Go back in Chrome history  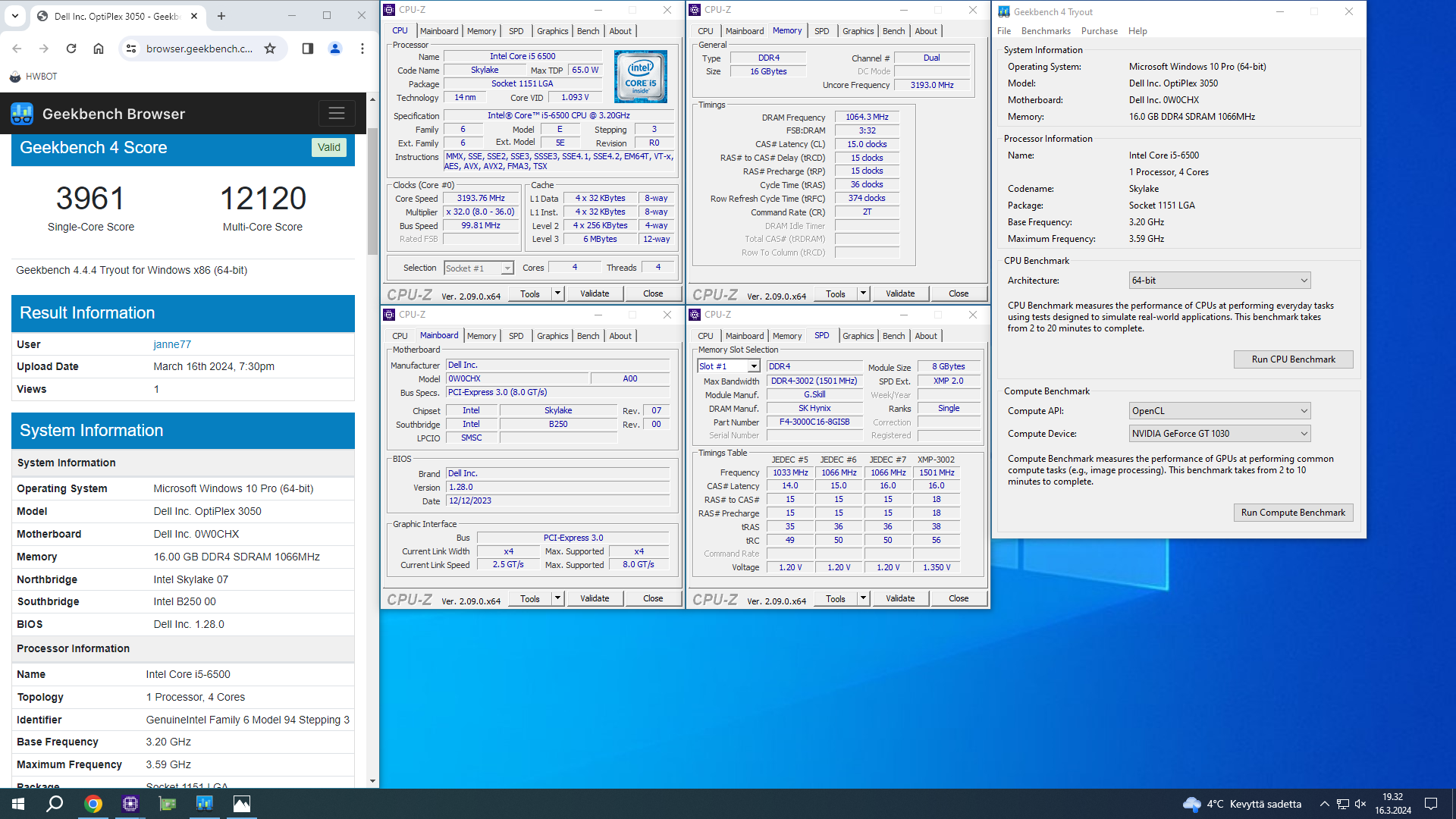tap(17, 49)
